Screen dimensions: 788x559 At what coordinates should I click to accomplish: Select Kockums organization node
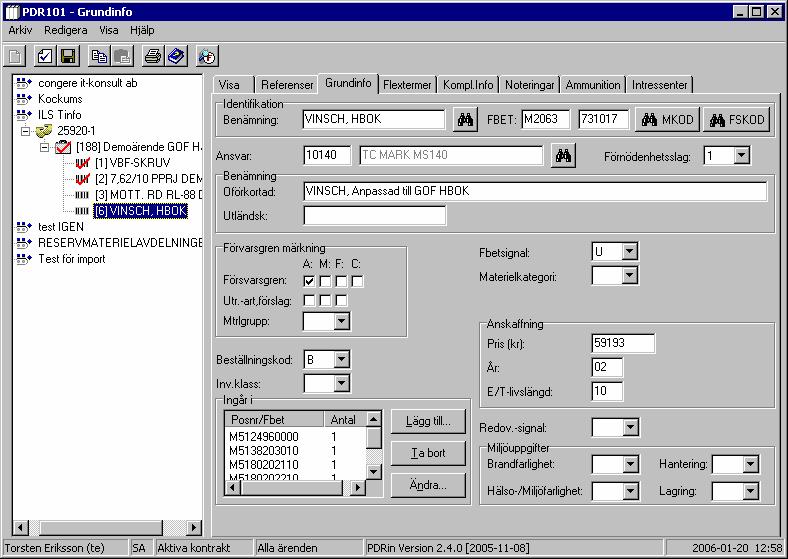(x=60, y=99)
